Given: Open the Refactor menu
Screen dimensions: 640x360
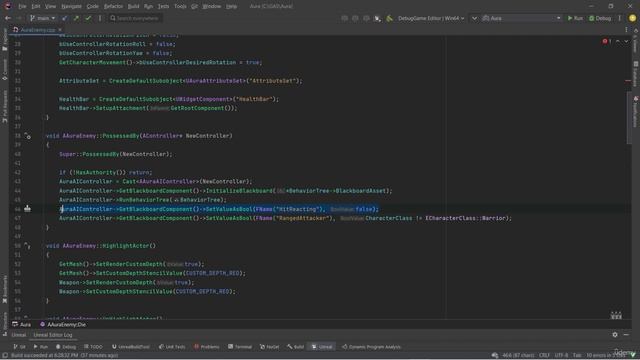Looking at the screenshot, I should pyautogui.click(x=113, y=6).
